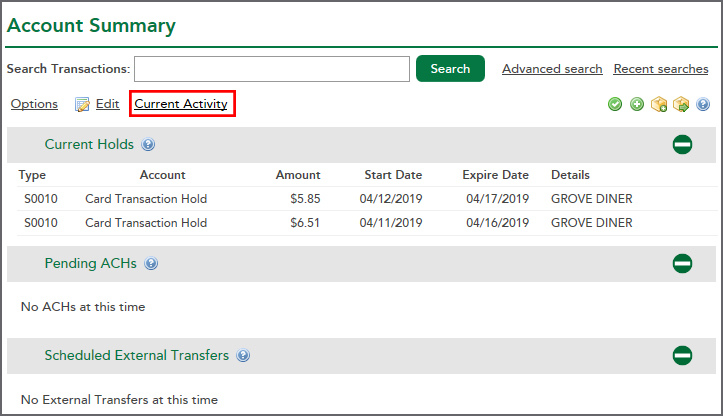Click the No ACHs at this time message
Viewport: 723px width, 416px height.
pyautogui.click(x=83, y=307)
